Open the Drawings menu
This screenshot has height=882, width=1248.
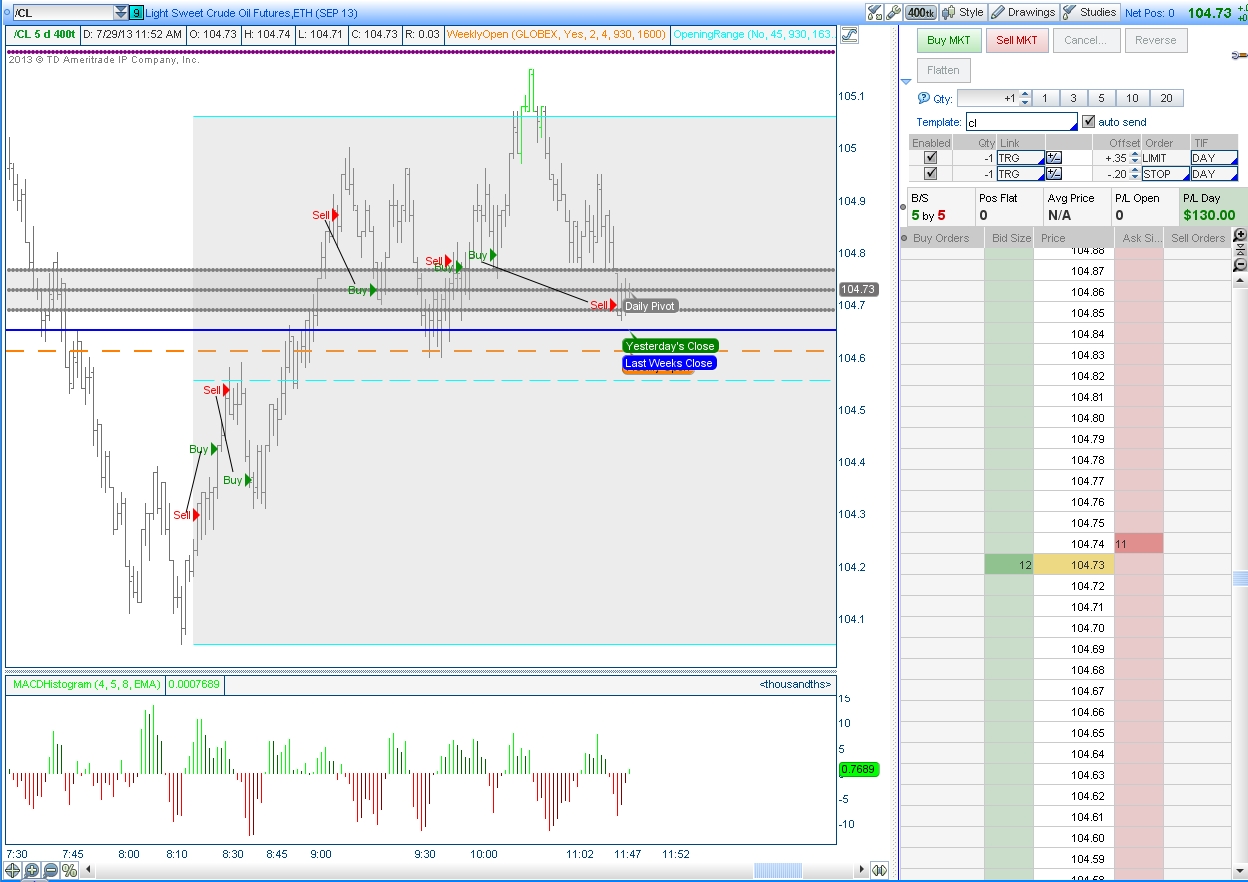(1023, 12)
